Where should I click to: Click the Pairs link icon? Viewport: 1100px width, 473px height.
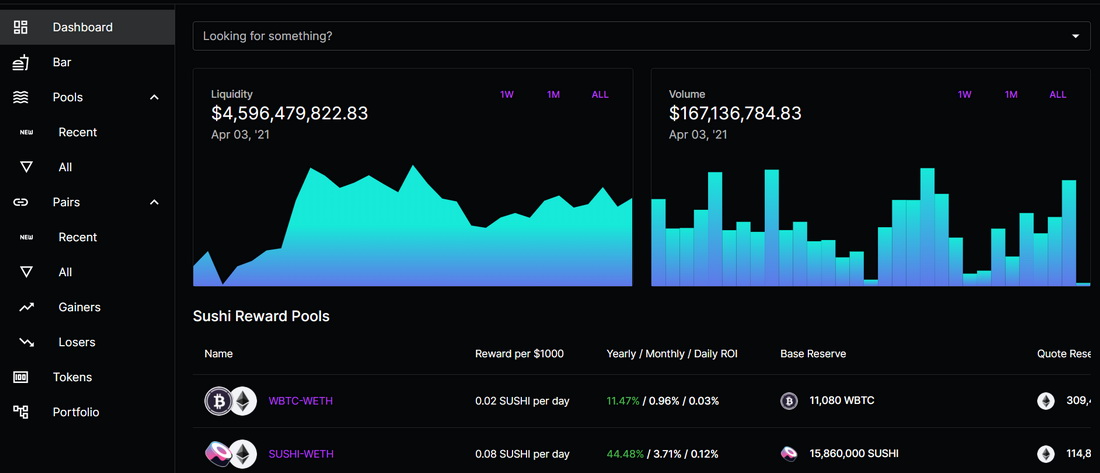(x=20, y=202)
